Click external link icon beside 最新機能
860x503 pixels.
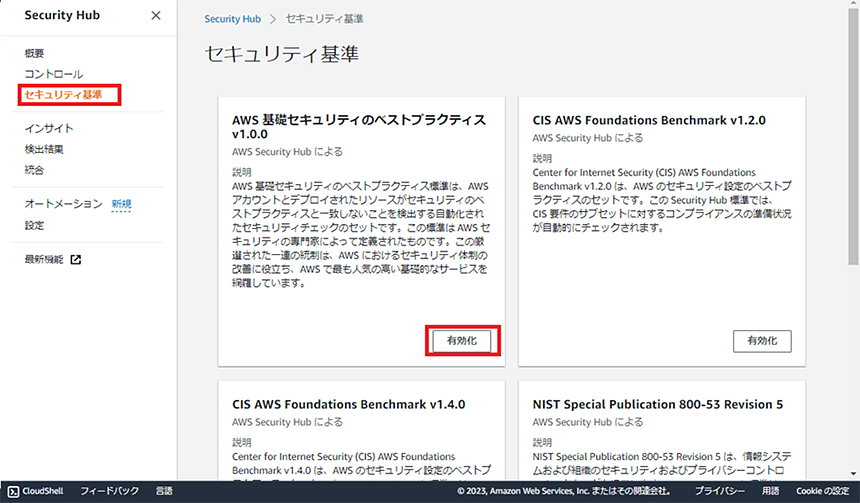76,259
